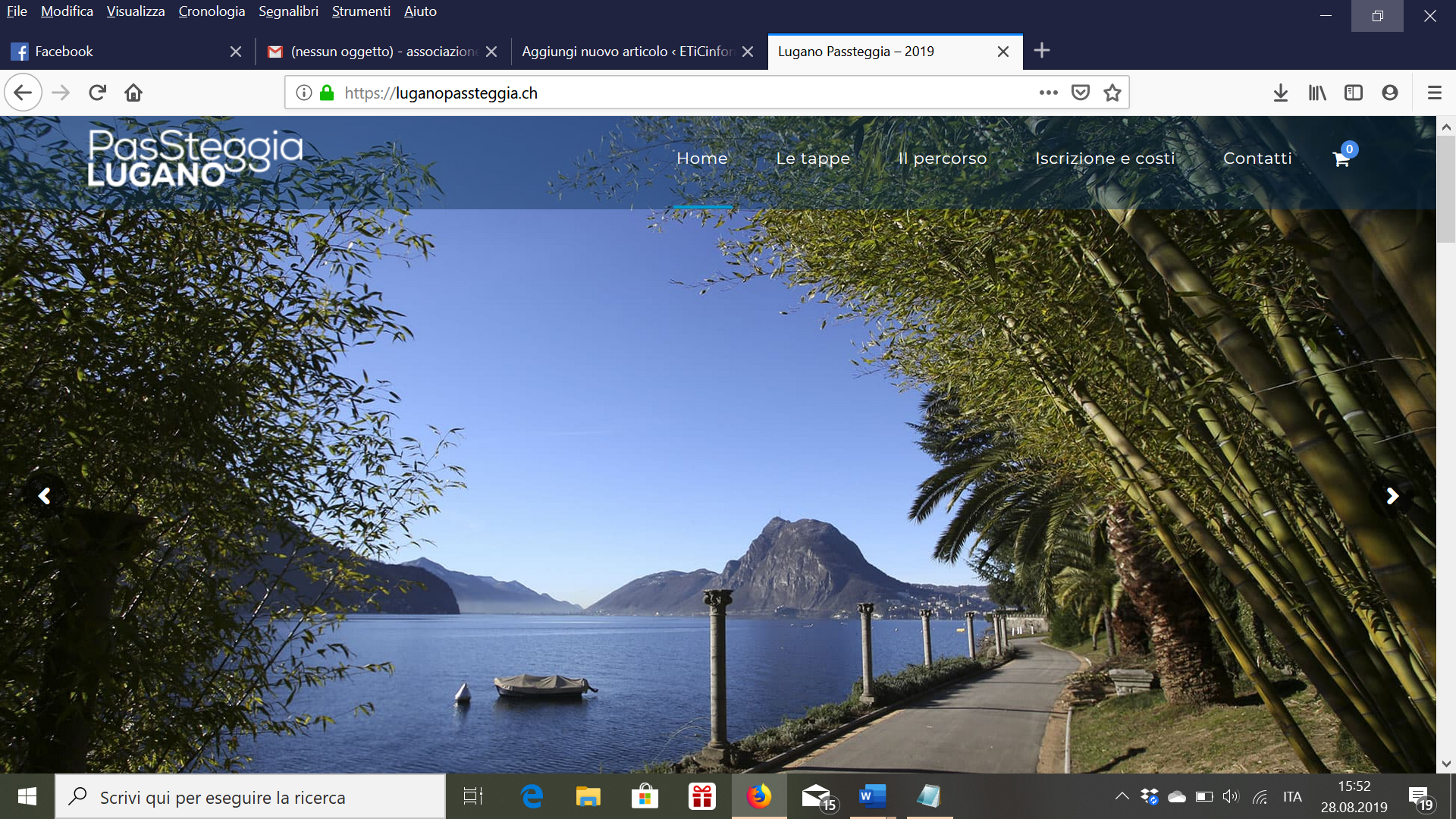Open the Cronologia menu
The image size is (1456, 819).
[212, 11]
